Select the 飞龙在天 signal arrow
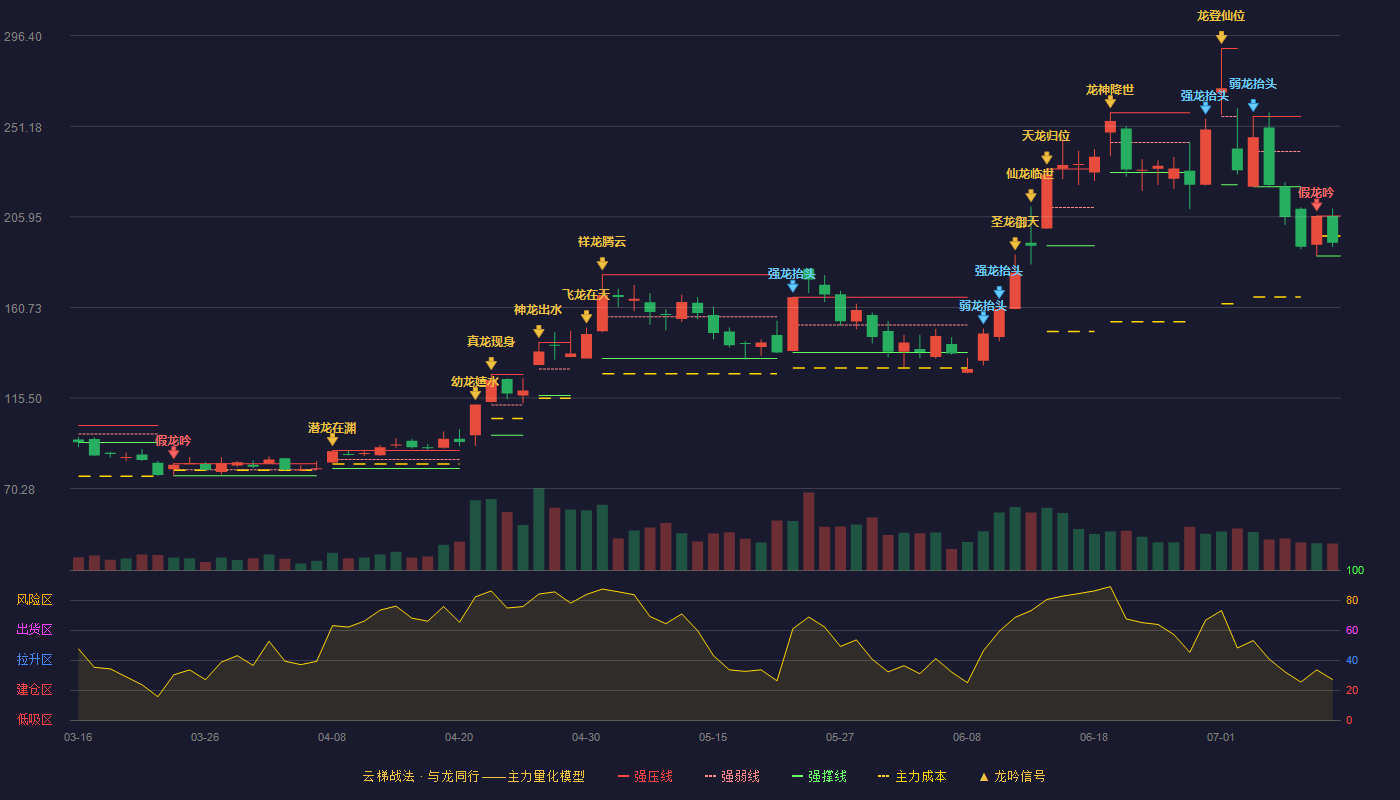Viewport: 1400px width, 800px height. click(x=586, y=316)
